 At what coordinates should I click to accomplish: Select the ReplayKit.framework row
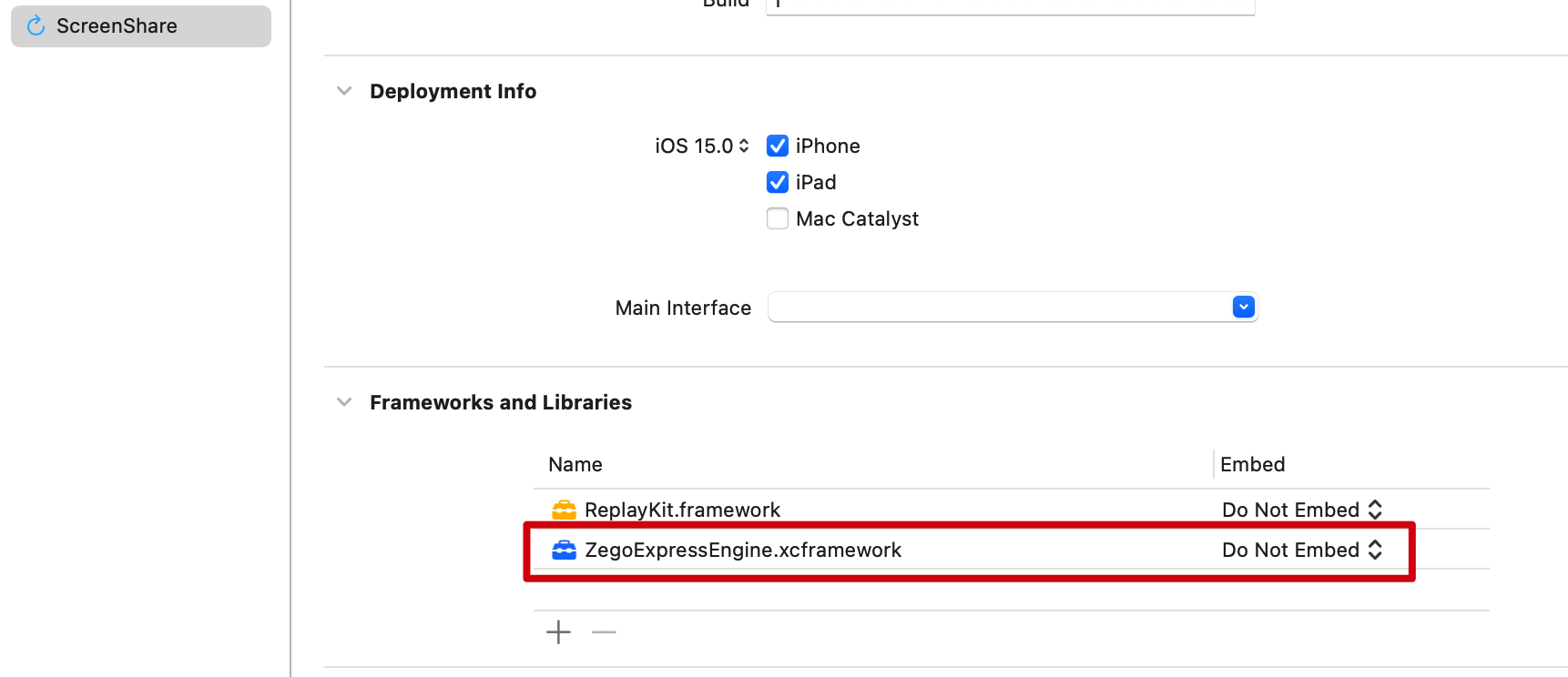(x=1011, y=510)
